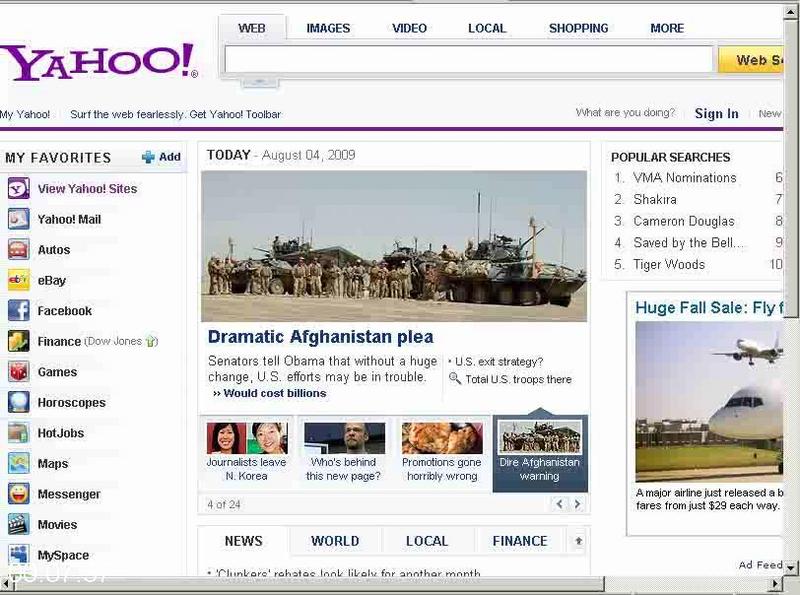The height and width of the screenshot is (595, 800).
Task: Show next Today stories with right arrow
Action: pyautogui.click(x=577, y=504)
